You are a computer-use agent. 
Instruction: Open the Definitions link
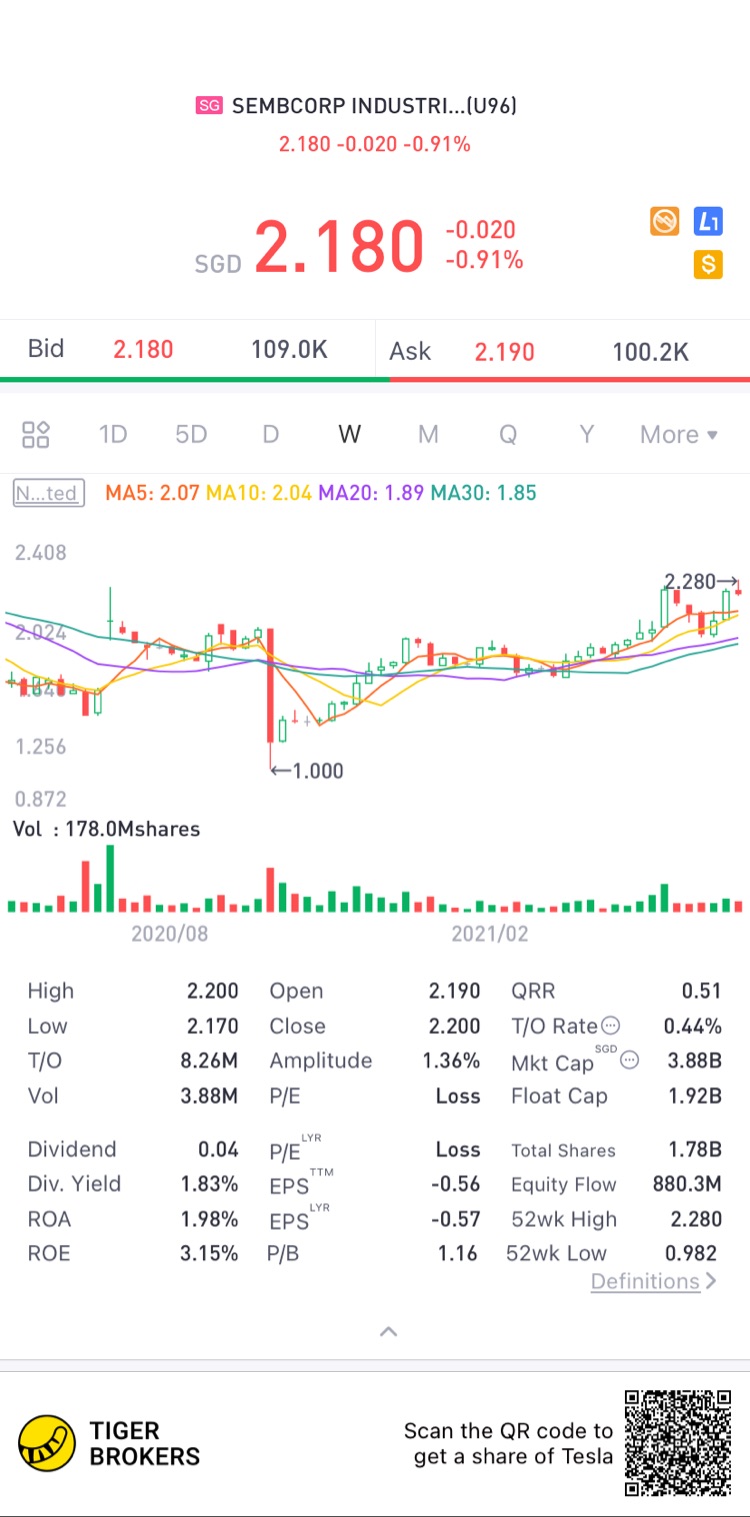(654, 1281)
